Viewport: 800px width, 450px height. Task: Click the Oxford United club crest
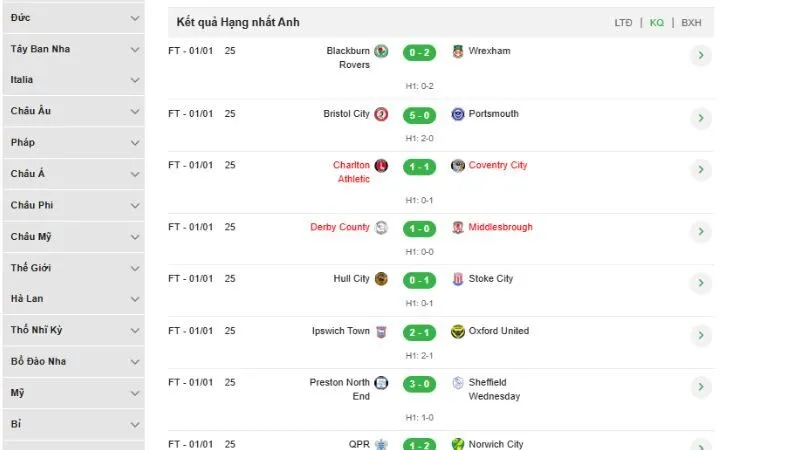(x=458, y=331)
